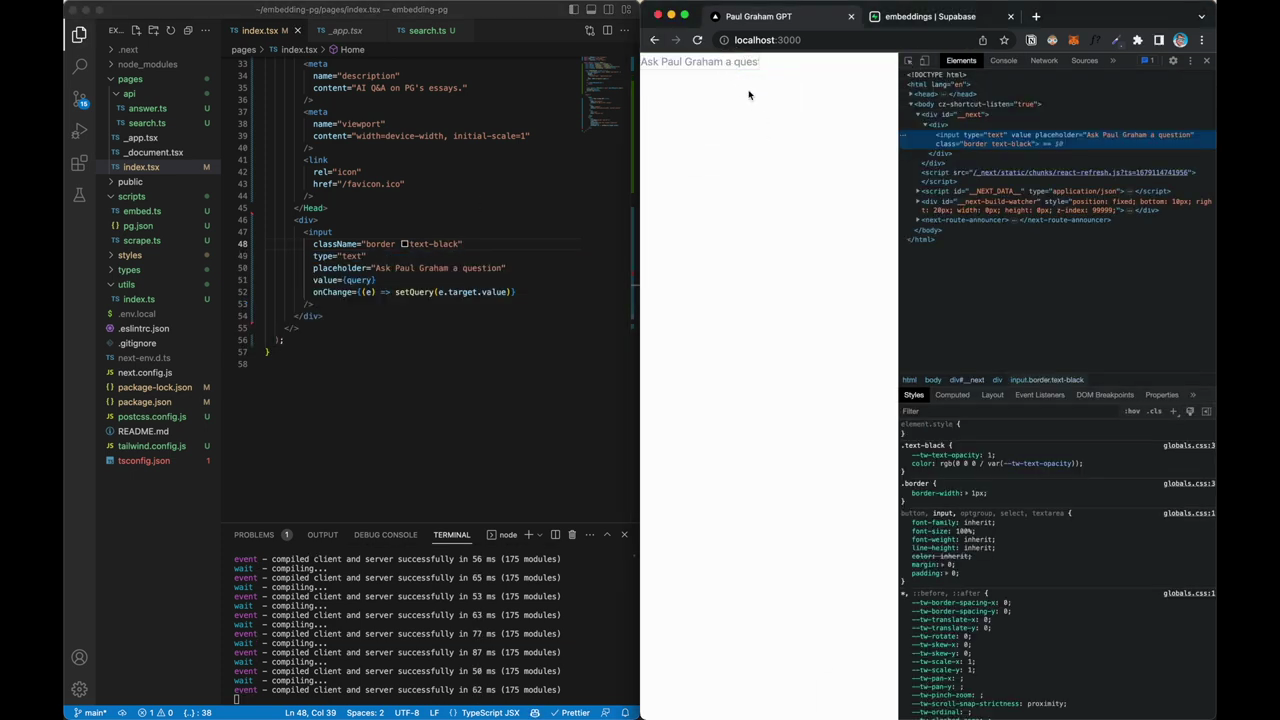
Task: Switch to DevTools Console tab
Action: click(1003, 61)
